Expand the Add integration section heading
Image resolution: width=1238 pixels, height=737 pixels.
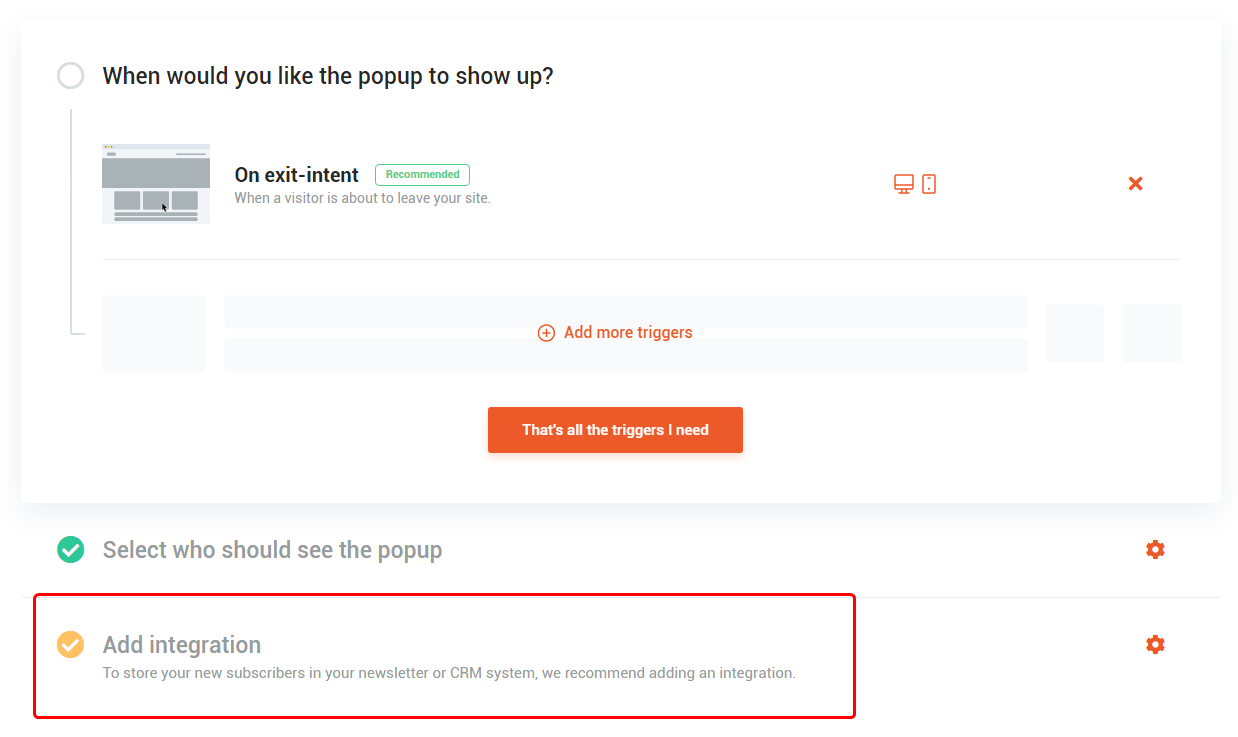pos(181,645)
